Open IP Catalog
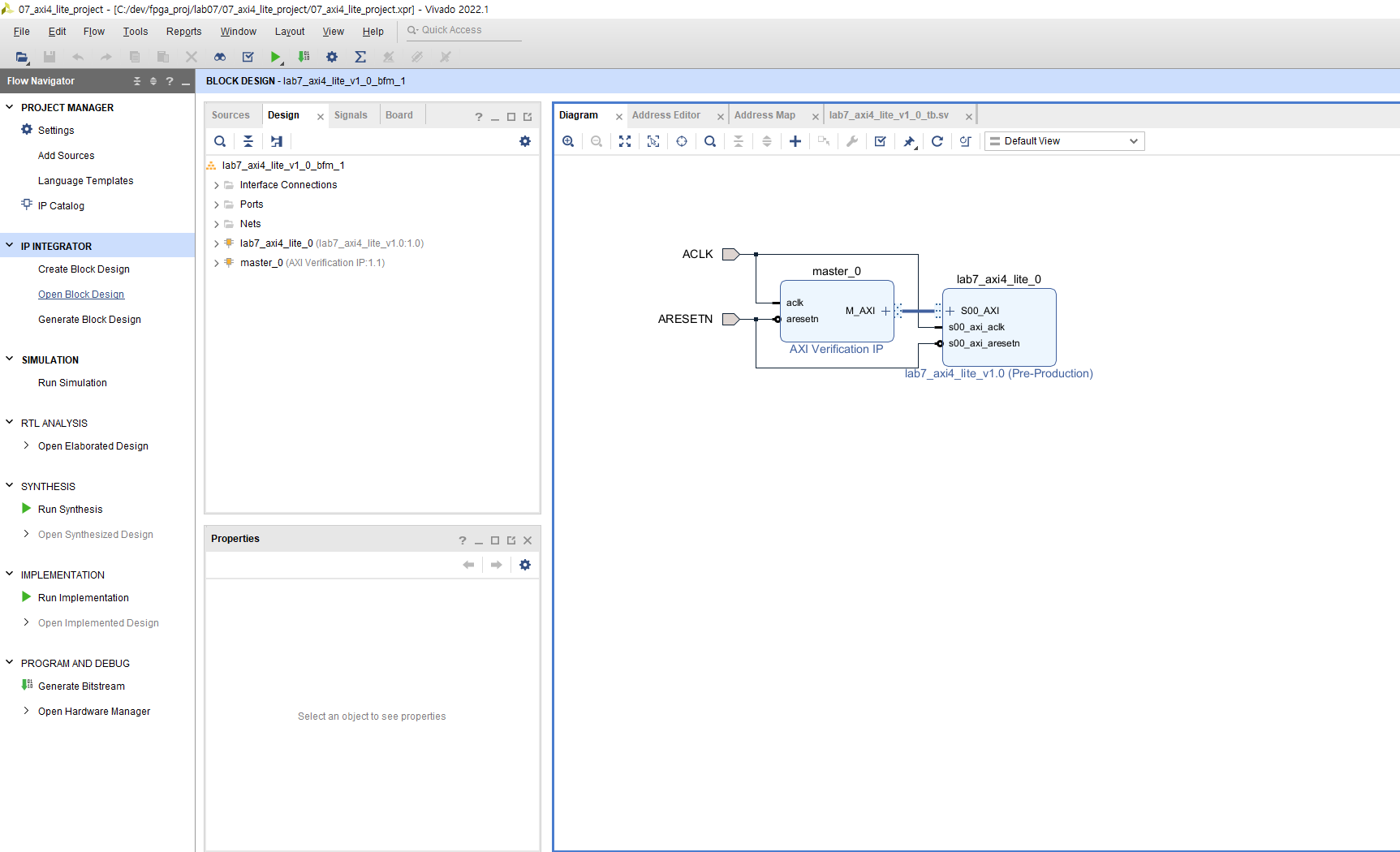 click(61, 206)
